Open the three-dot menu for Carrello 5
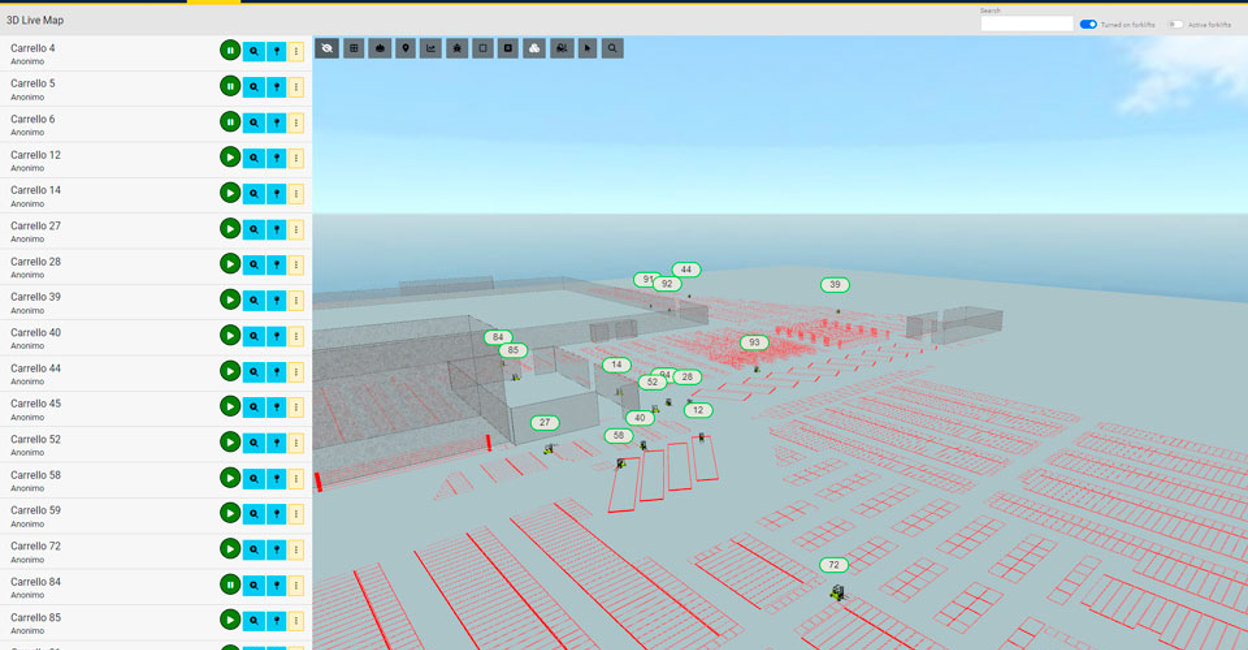The width and height of the screenshot is (1248, 650). click(x=296, y=87)
